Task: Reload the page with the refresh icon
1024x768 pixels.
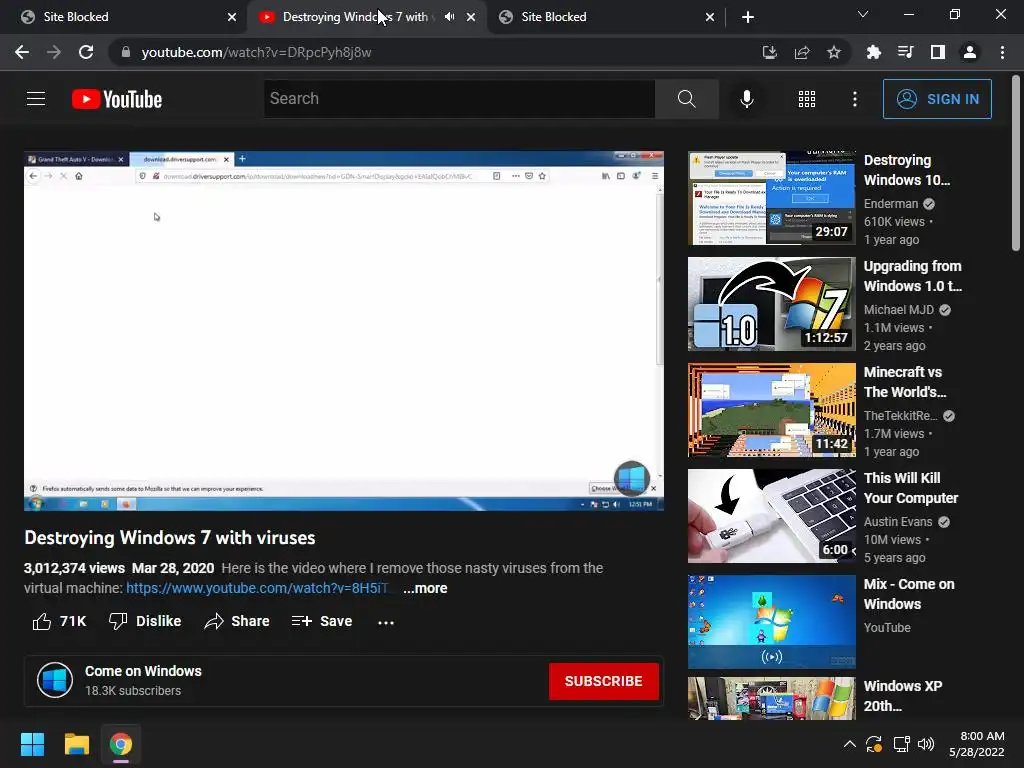Action: [86, 52]
